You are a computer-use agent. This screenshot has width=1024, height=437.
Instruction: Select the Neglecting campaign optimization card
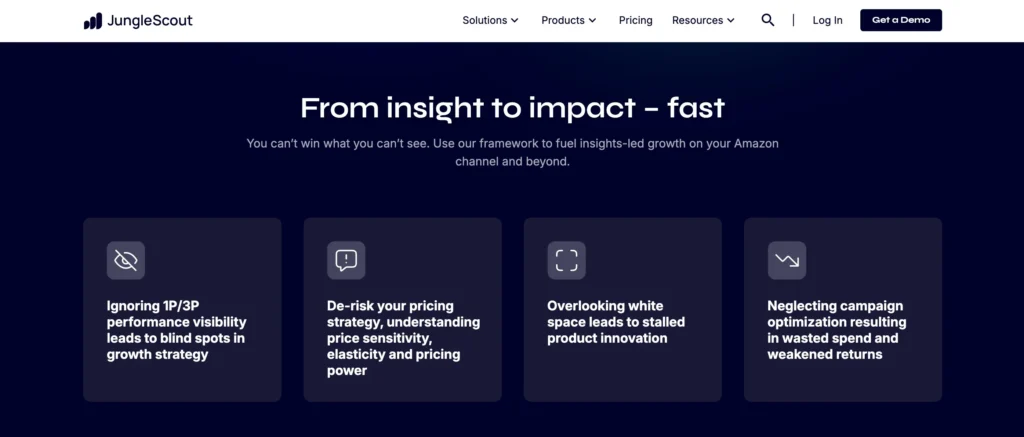(842, 330)
